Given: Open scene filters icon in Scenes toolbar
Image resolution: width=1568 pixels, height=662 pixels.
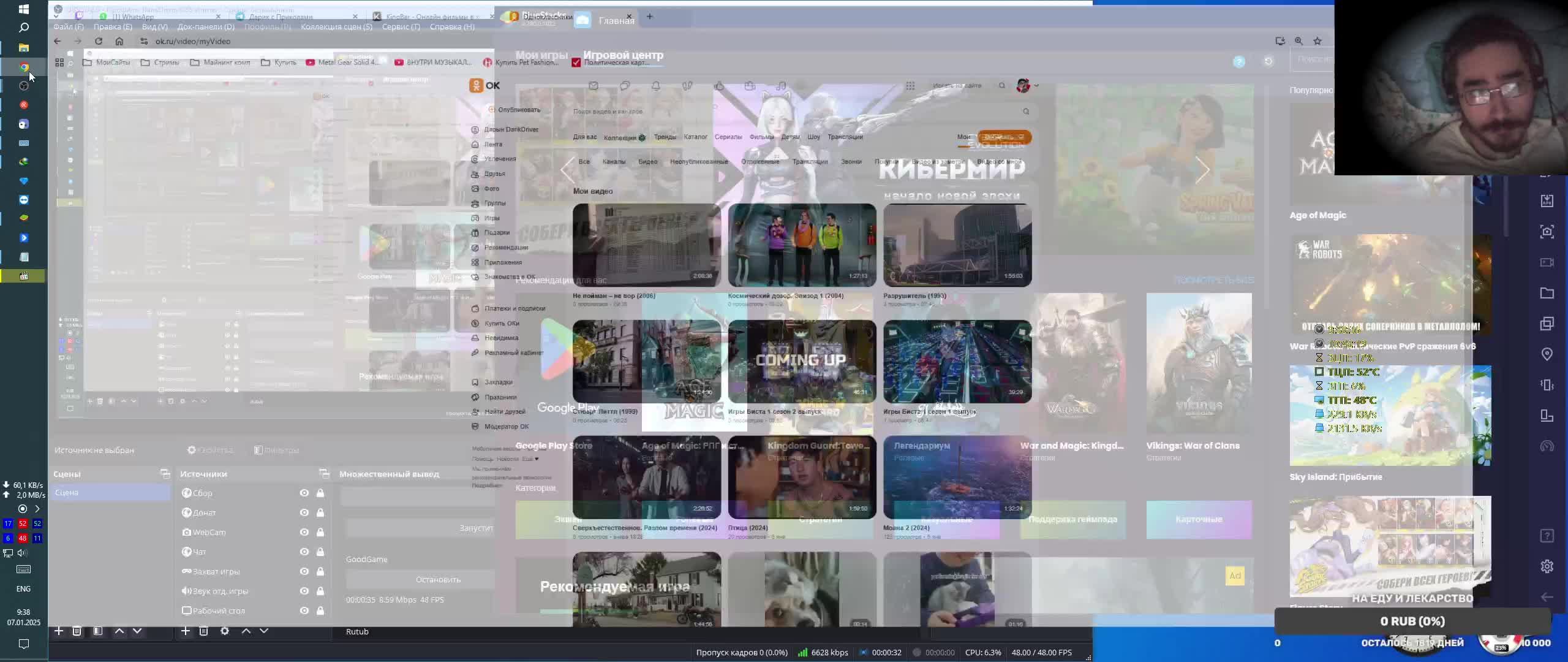Looking at the screenshot, I should coord(98,631).
